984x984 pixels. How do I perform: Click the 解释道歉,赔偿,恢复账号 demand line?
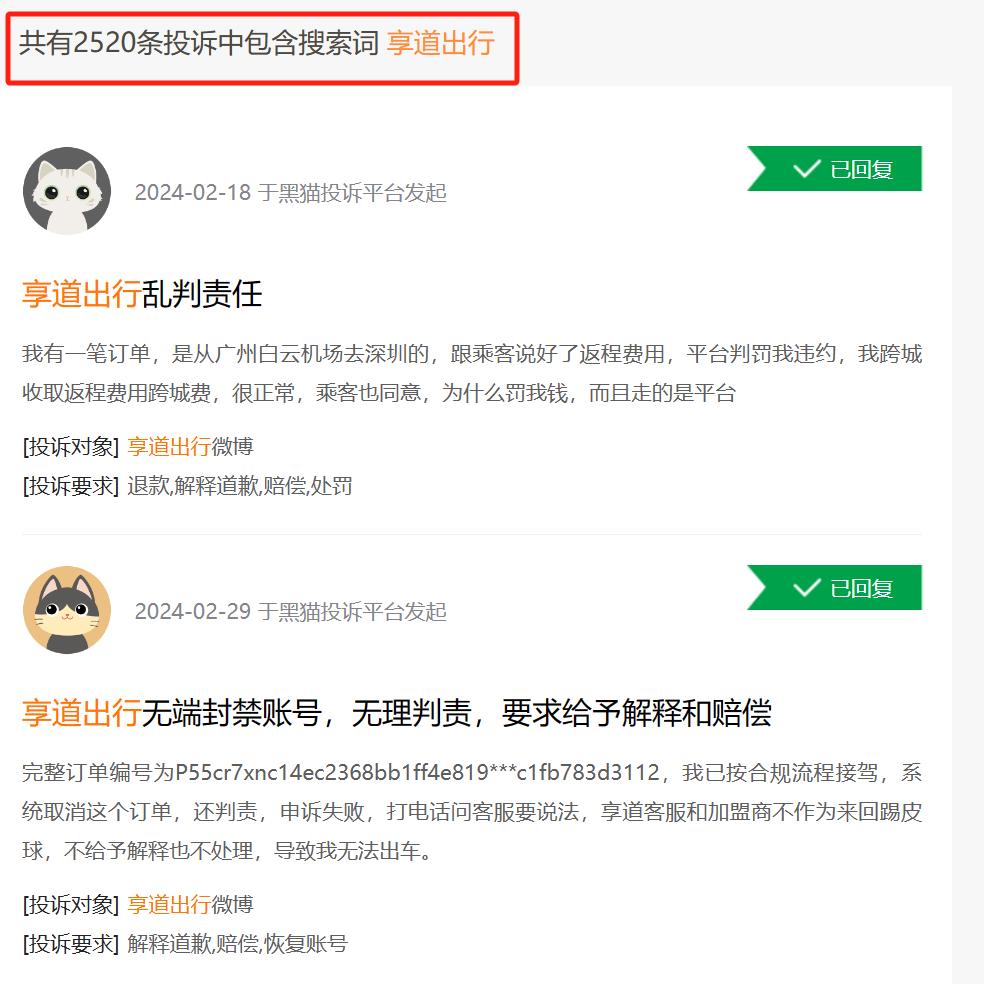pyautogui.click(x=237, y=944)
